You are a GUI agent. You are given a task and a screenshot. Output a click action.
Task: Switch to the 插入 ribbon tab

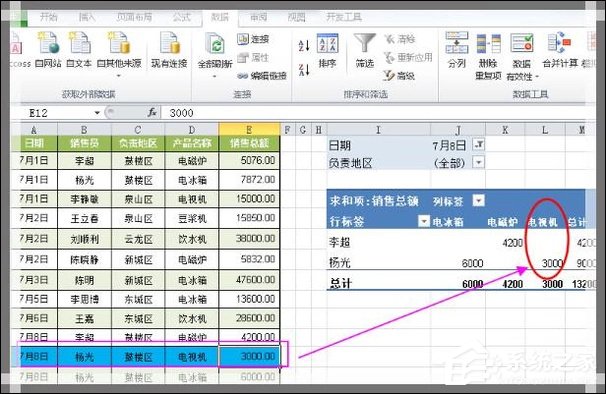coord(87,17)
